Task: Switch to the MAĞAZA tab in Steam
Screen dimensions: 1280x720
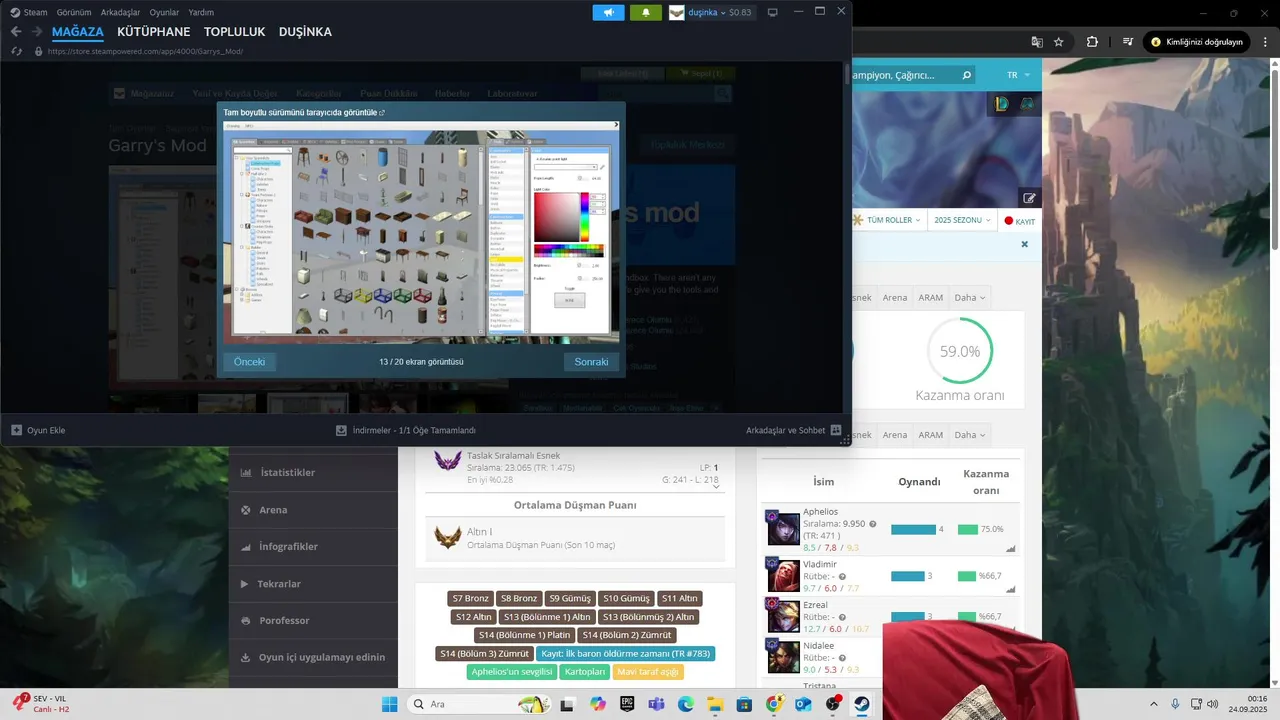Action: [x=78, y=32]
